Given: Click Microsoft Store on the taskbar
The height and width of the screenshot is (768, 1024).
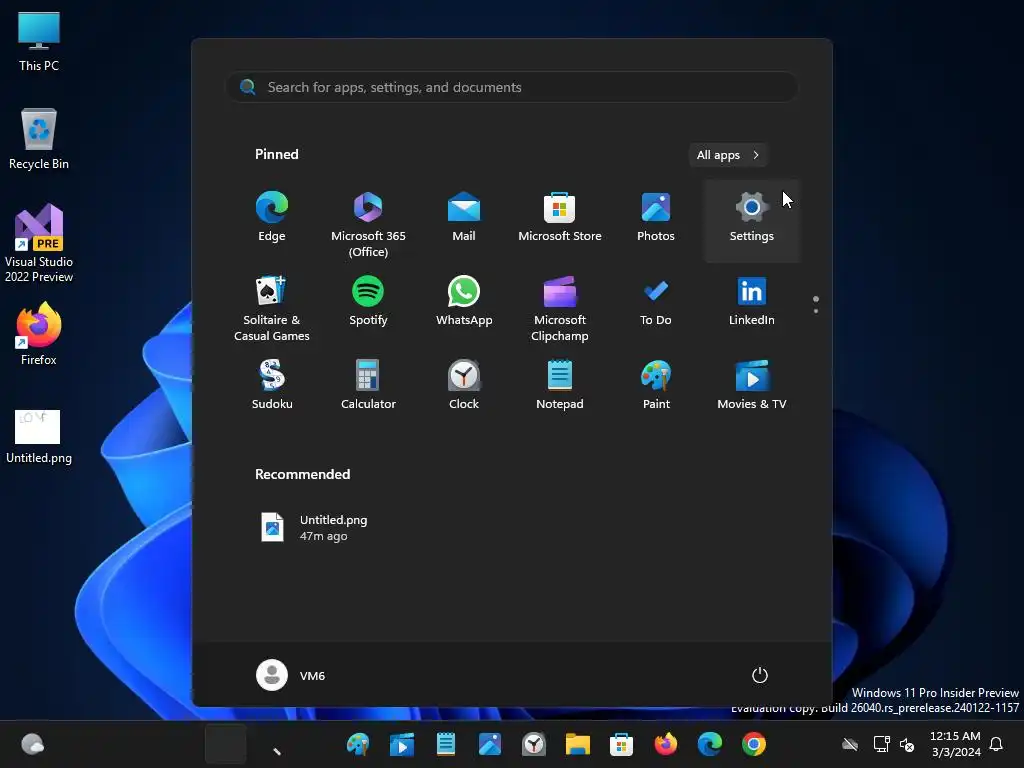Looking at the screenshot, I should coord(621,744).
